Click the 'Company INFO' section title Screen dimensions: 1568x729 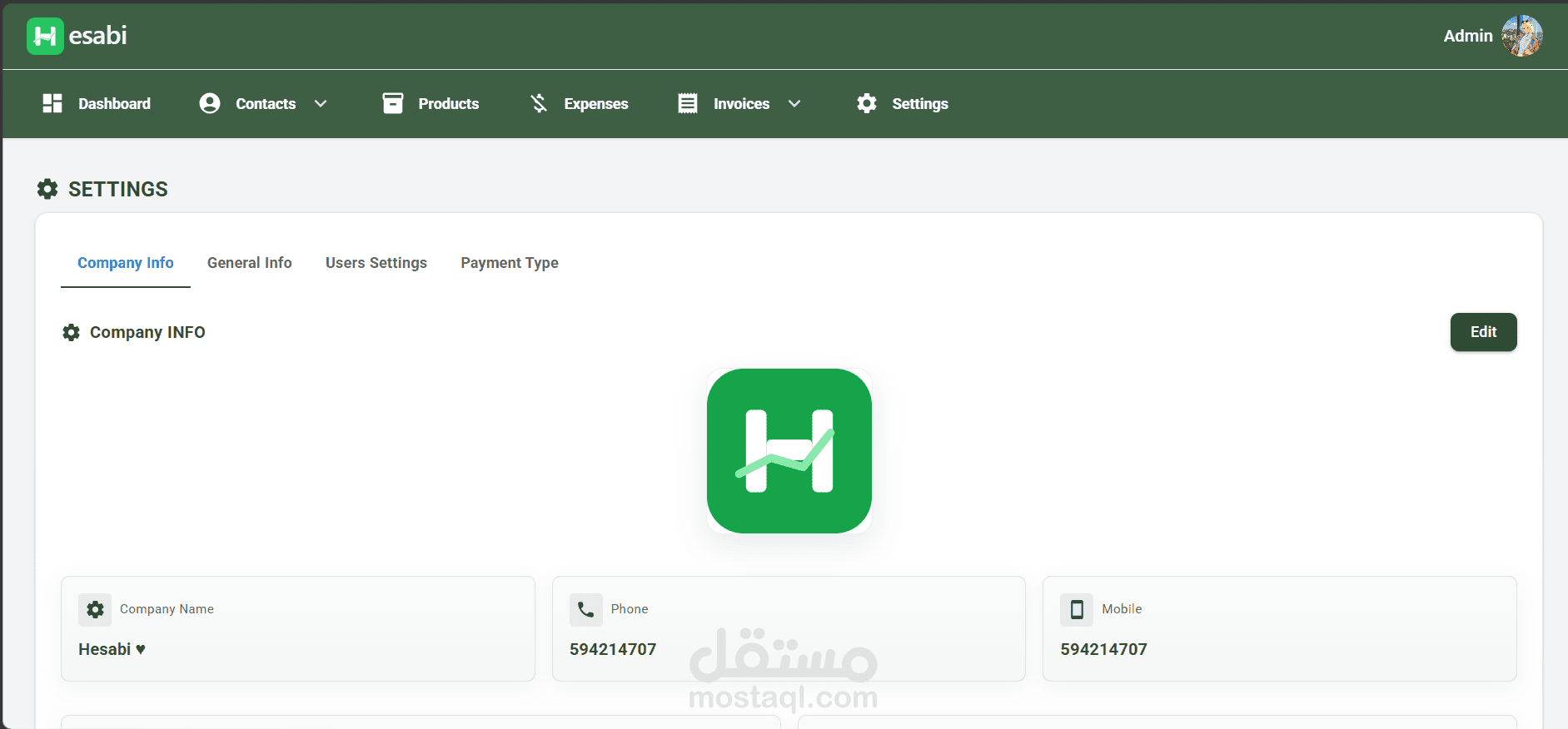tap(147, 332)
